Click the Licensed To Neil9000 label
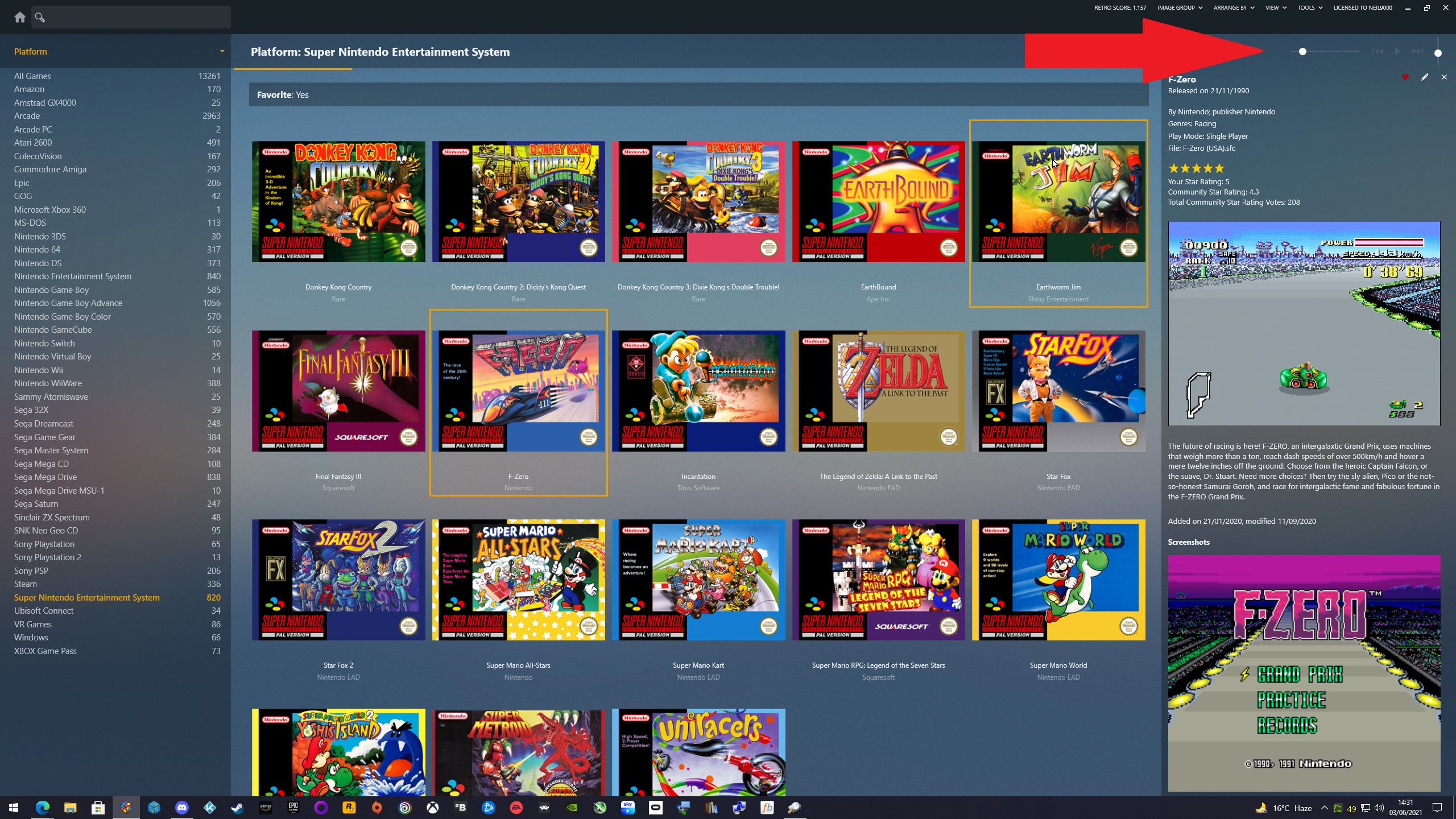This screenshot has height=819, width=1456. [1363, 8]
